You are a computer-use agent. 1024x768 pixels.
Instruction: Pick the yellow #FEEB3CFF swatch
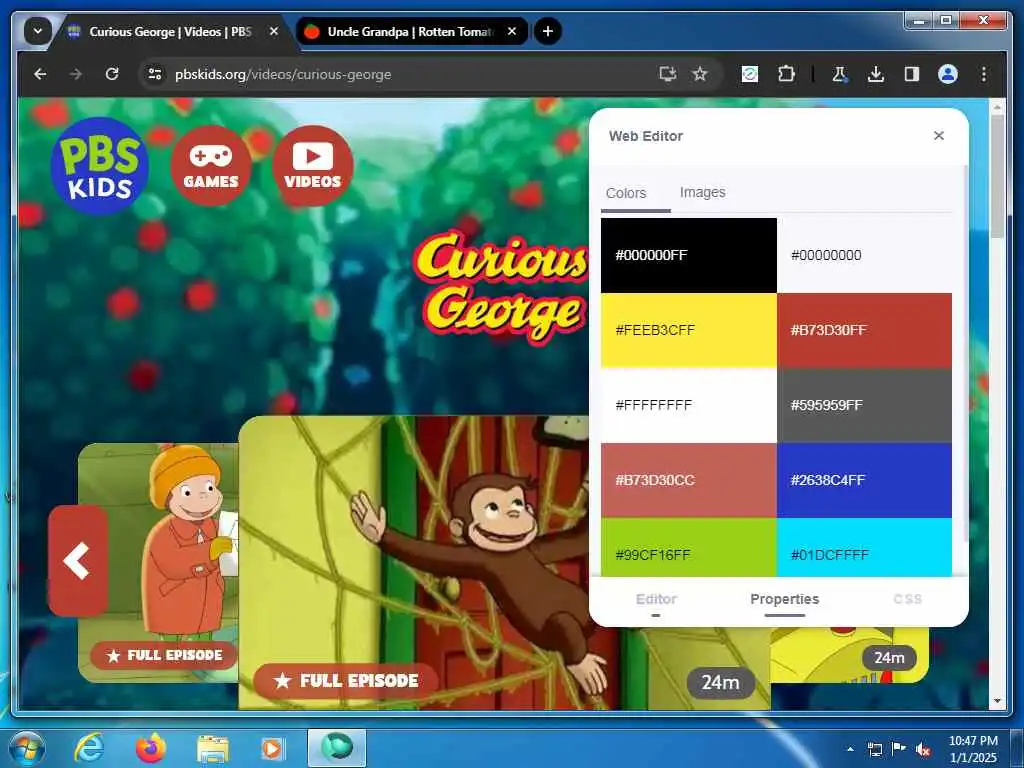coord(689,330)
